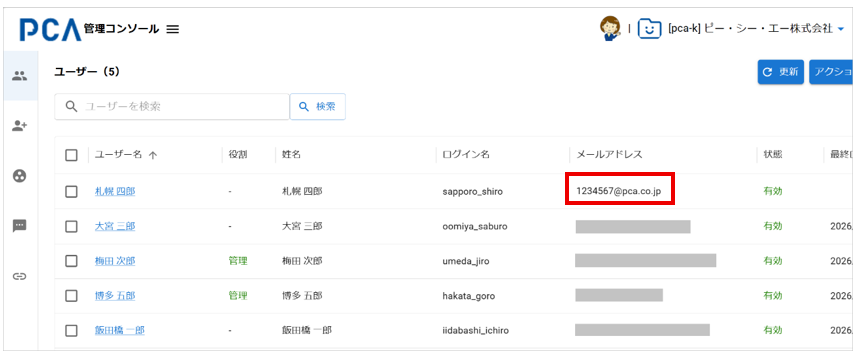The width and height of the screenshot is (860, 360).
Task: Click the smiling folder company icon
Action: pyautogui.click(x=649, y=29)
